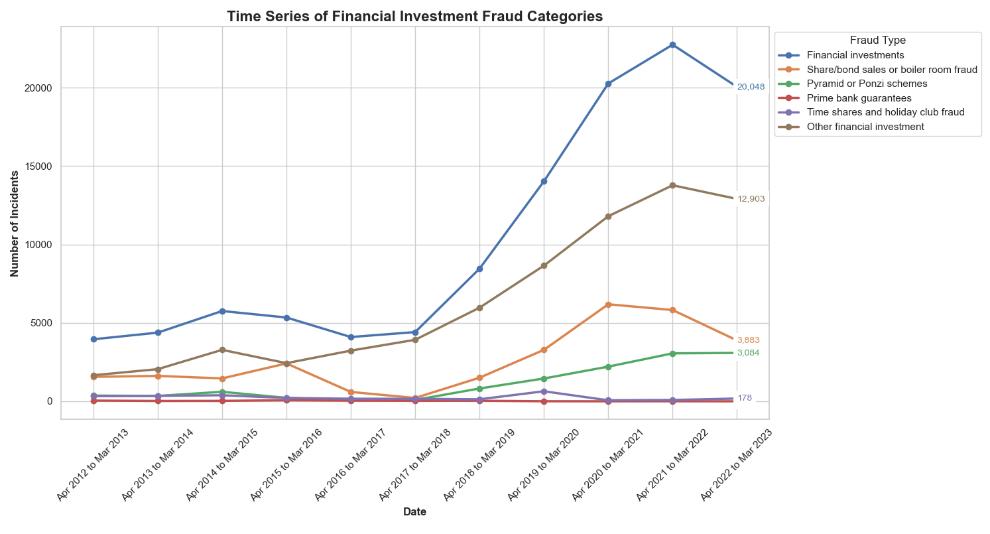The width and height of the screenshot is (990, 534).
Task: Click the orange line's highest data point
Action: click(x=608, y=304)
